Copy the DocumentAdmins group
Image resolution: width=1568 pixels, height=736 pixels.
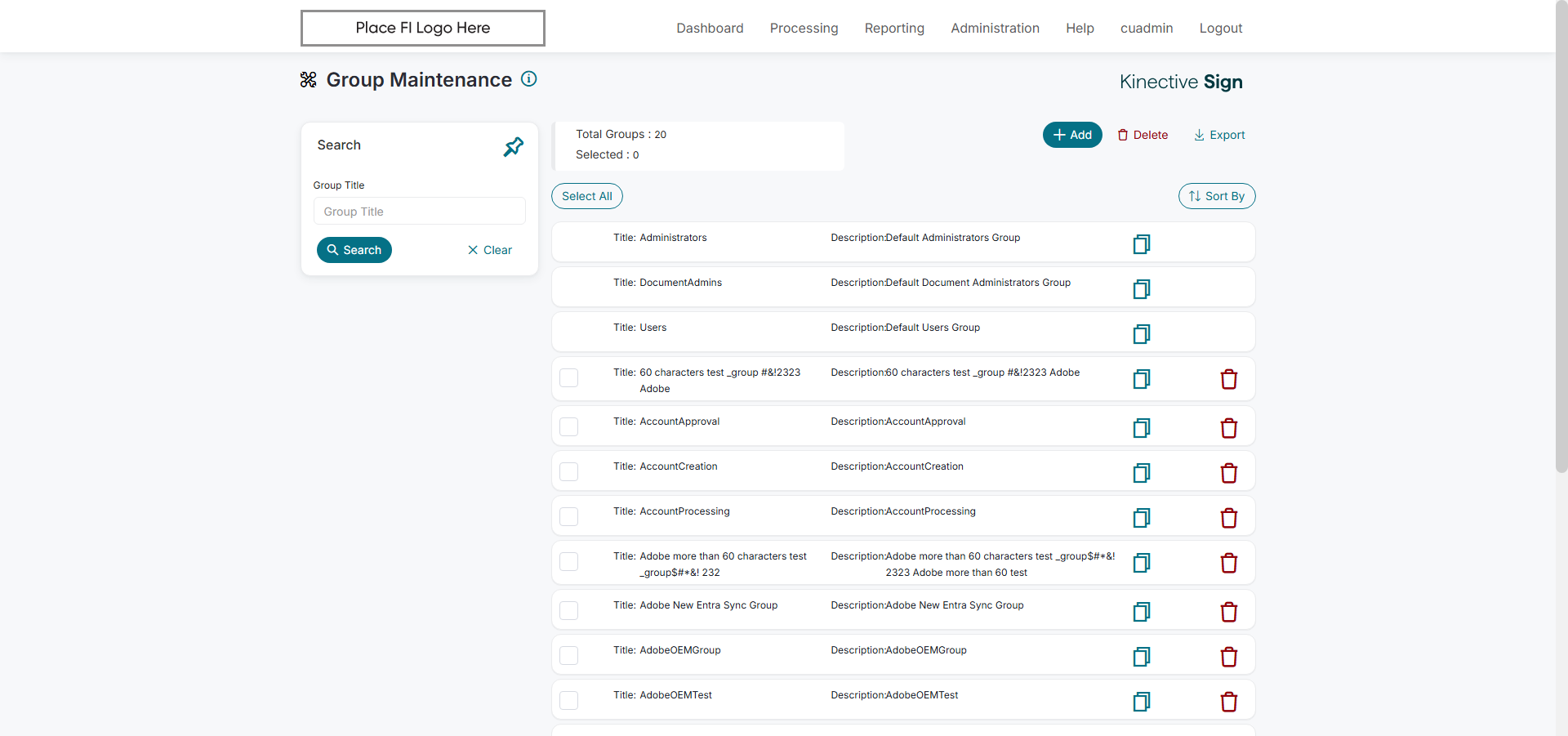coord(1142,289)
